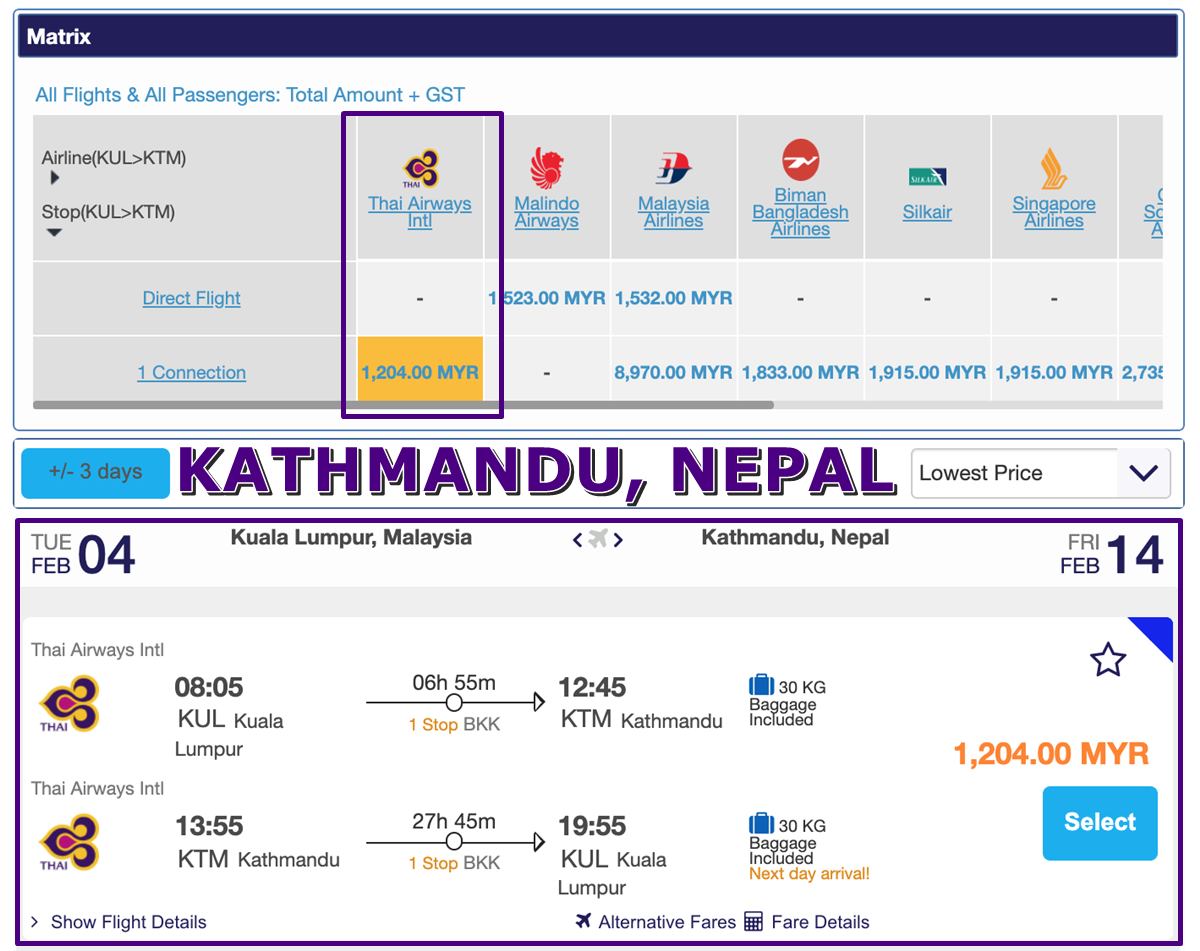Image resolution: width=1200 pixels, height=951 pixels.
Task: Open Singapore Airlines link
Action: tap(1054, 212)
